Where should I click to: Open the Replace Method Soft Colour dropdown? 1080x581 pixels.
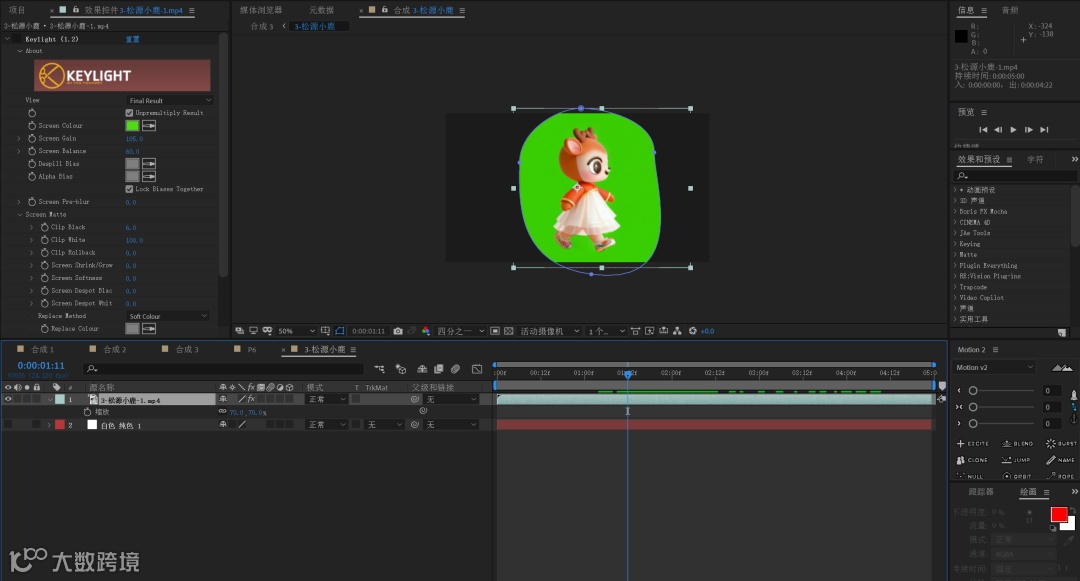[x=168, y=317]
